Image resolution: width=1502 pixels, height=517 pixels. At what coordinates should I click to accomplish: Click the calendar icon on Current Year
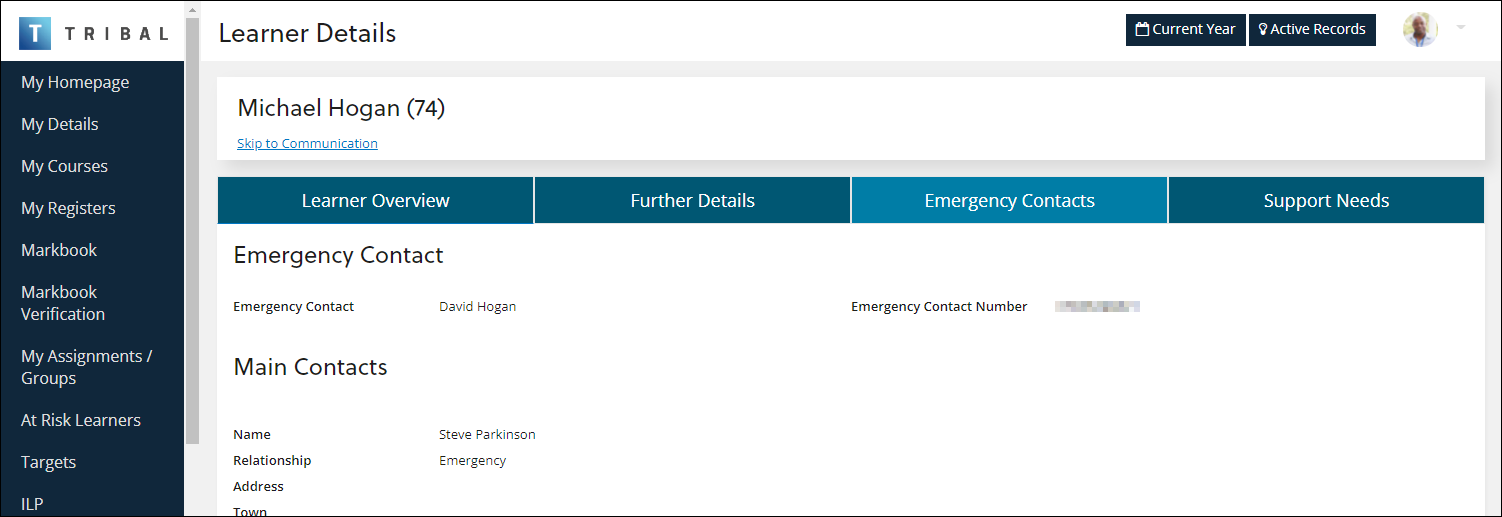pyautogui.click(x=1142, y=30)
